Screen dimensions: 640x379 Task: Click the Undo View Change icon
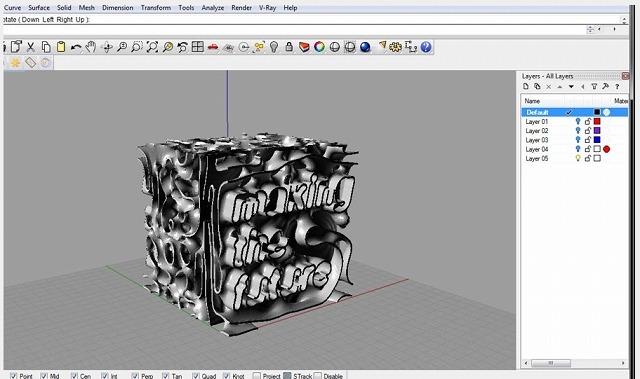point(182,47)
